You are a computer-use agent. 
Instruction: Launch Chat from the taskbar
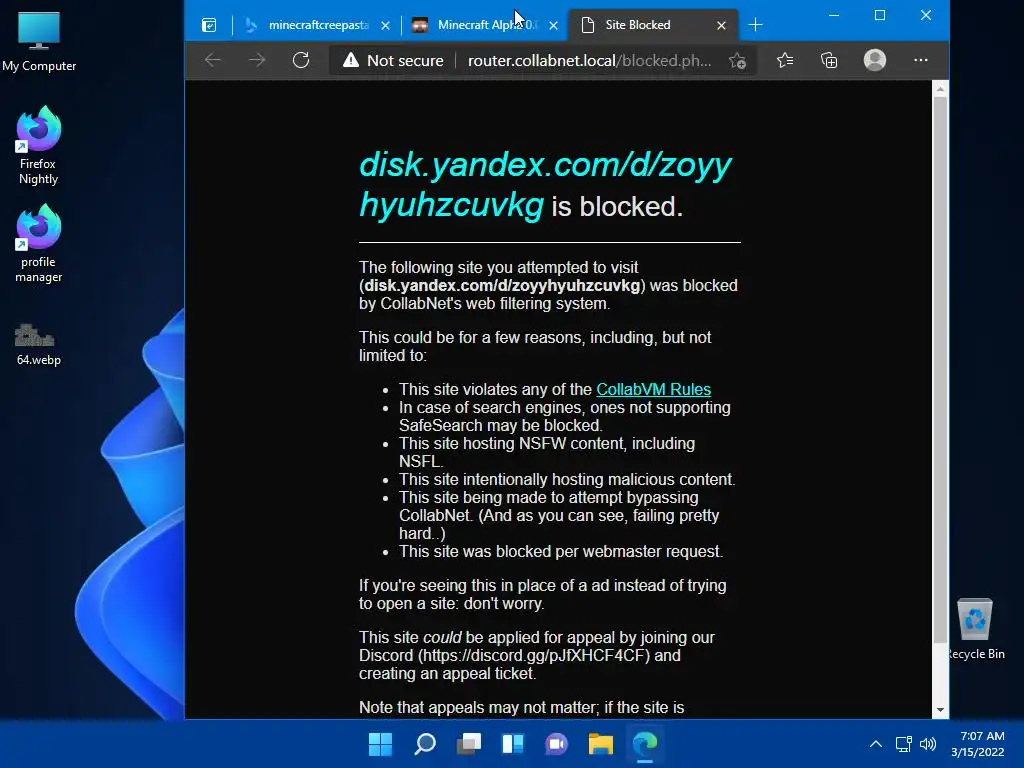tap(556, 744)
